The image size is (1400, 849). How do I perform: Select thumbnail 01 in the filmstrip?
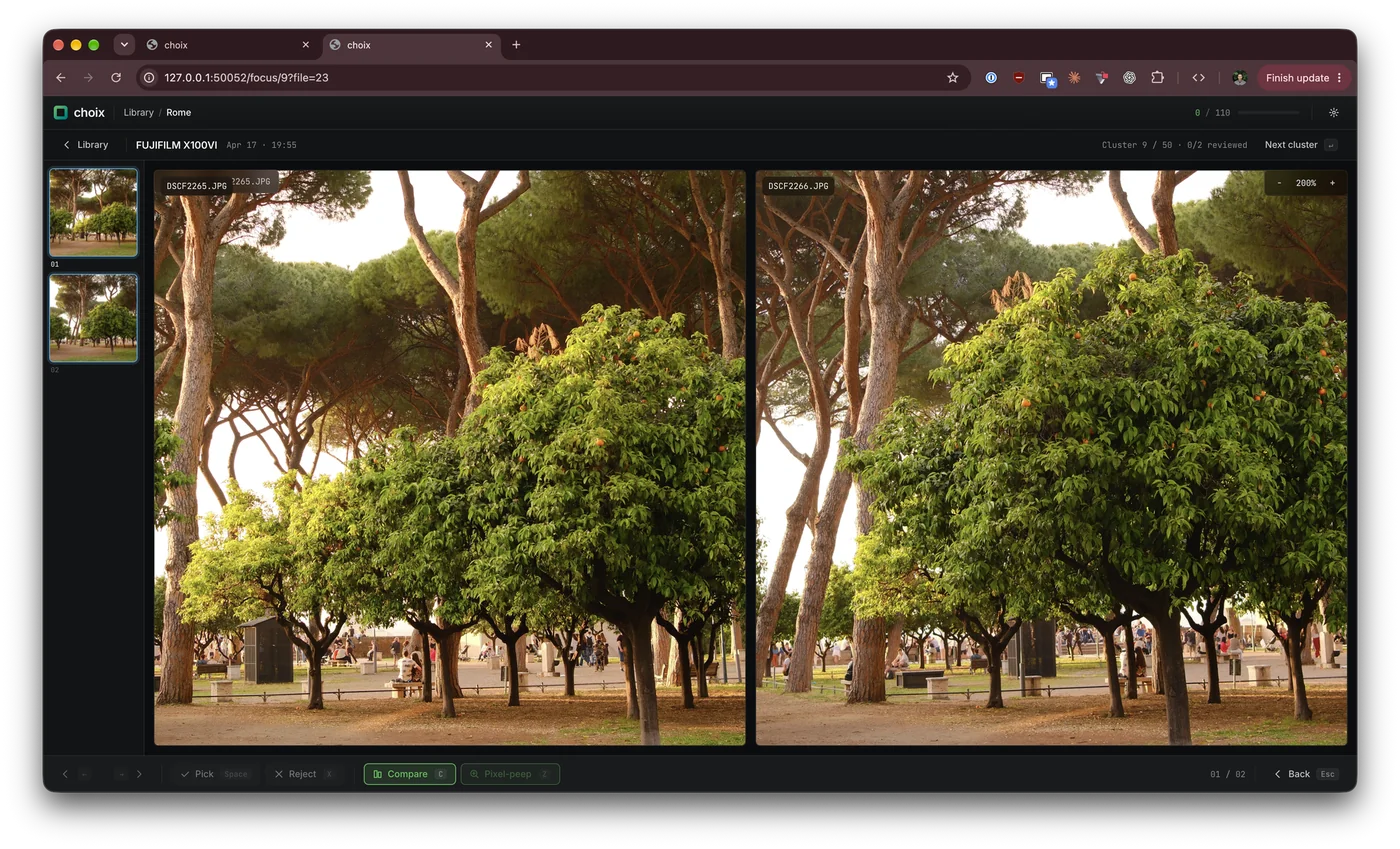tap(93, 212)
